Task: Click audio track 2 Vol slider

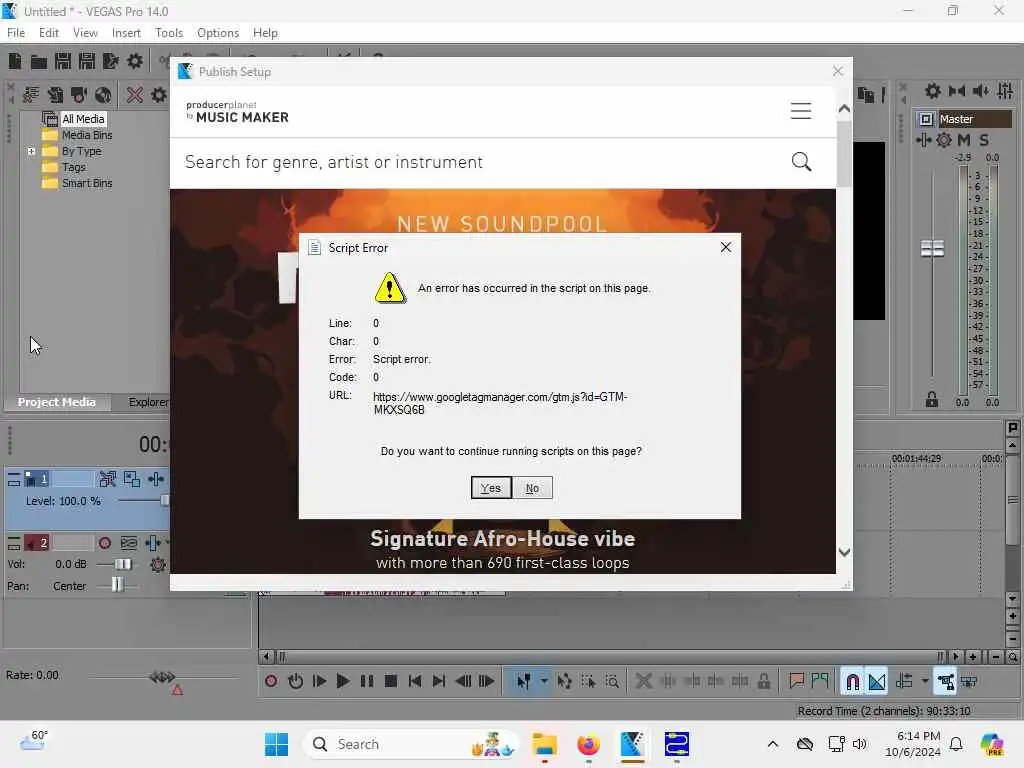Action: coord(123,564)
